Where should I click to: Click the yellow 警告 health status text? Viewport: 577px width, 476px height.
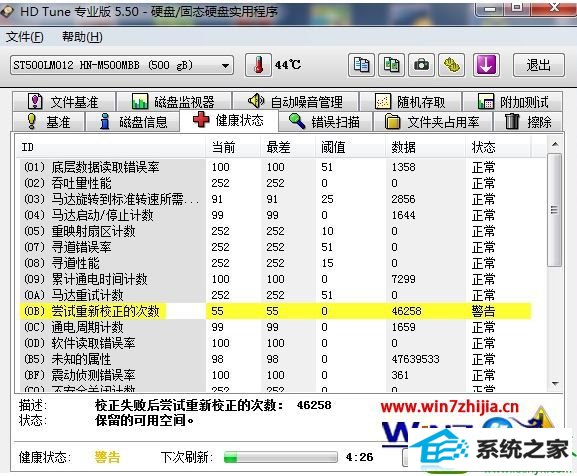[x=107, y=457]
